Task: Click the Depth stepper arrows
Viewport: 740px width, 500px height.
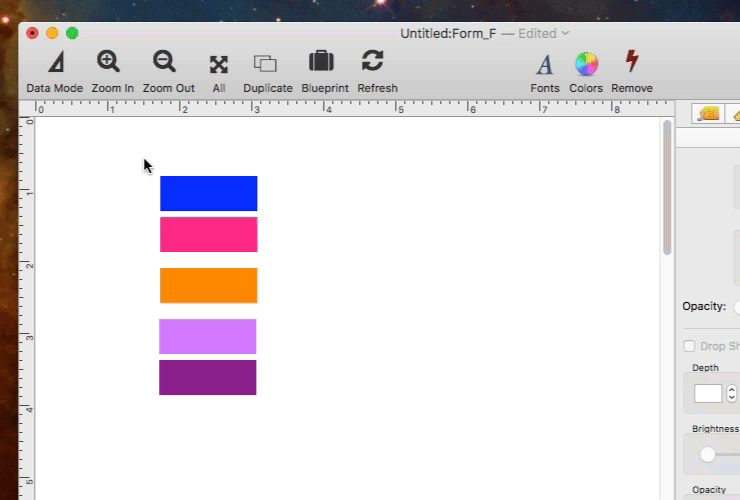Action: click(x=731, y=393)
